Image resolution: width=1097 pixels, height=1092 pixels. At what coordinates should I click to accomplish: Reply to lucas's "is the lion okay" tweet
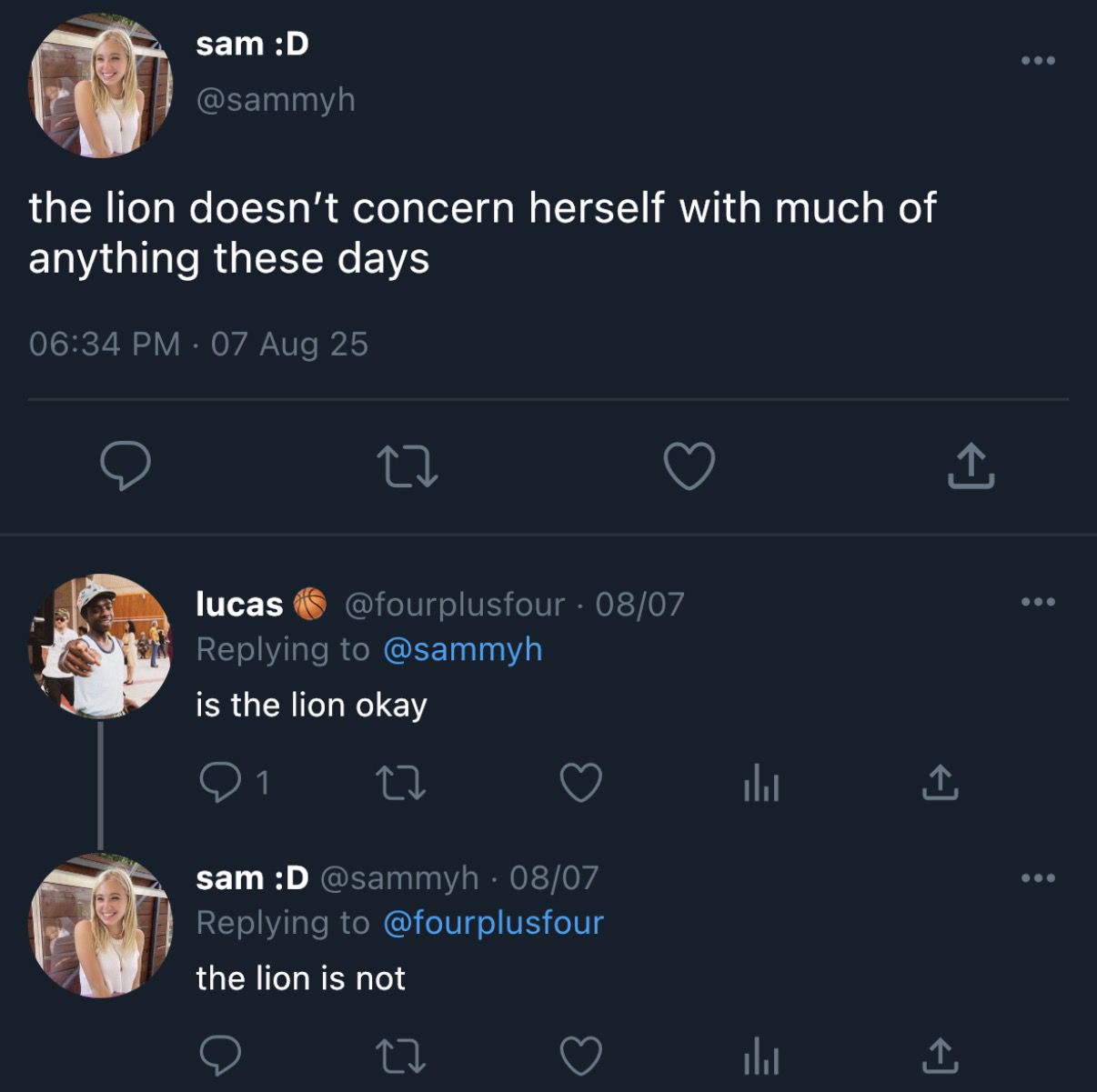pyautogui.click(x=220, y=782)
